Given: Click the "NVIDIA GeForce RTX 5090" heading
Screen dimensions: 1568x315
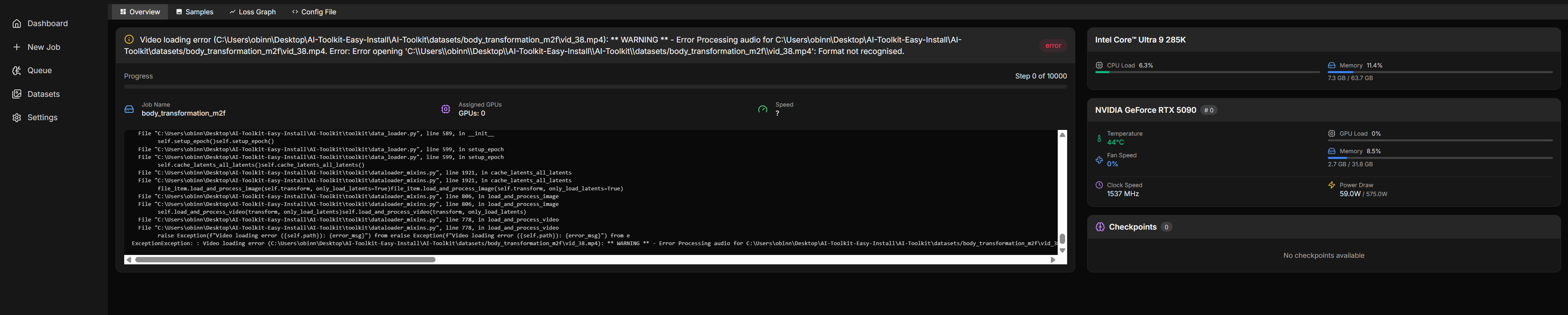Looking at the screenshot, I should tap(1146, 110).
